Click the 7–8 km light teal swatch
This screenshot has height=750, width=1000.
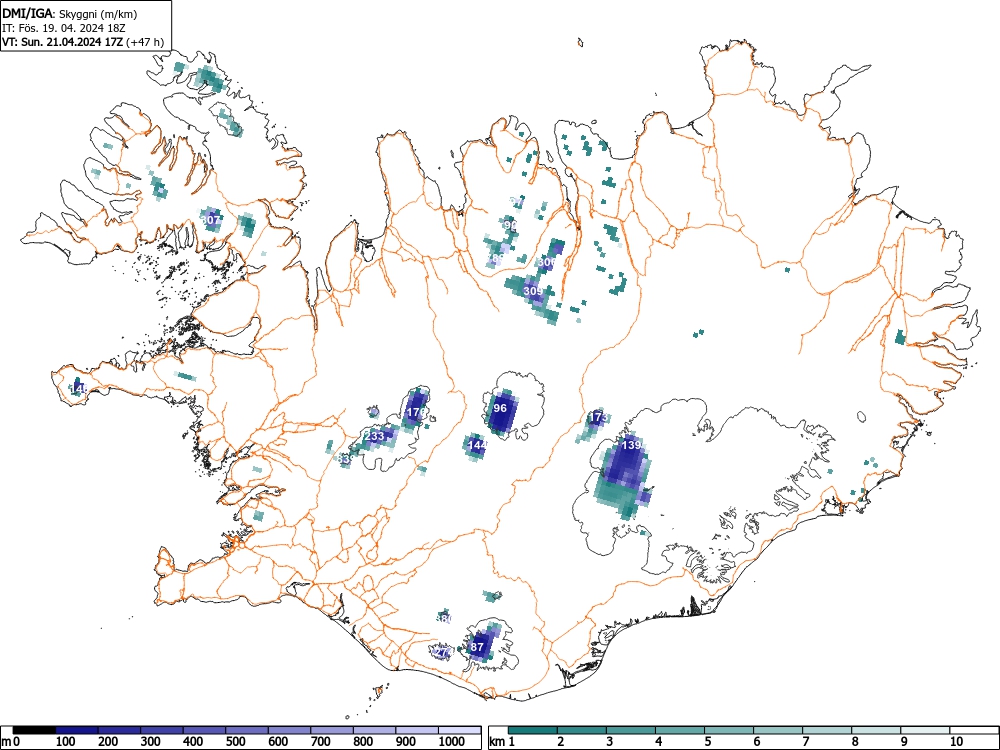[827, 730]
